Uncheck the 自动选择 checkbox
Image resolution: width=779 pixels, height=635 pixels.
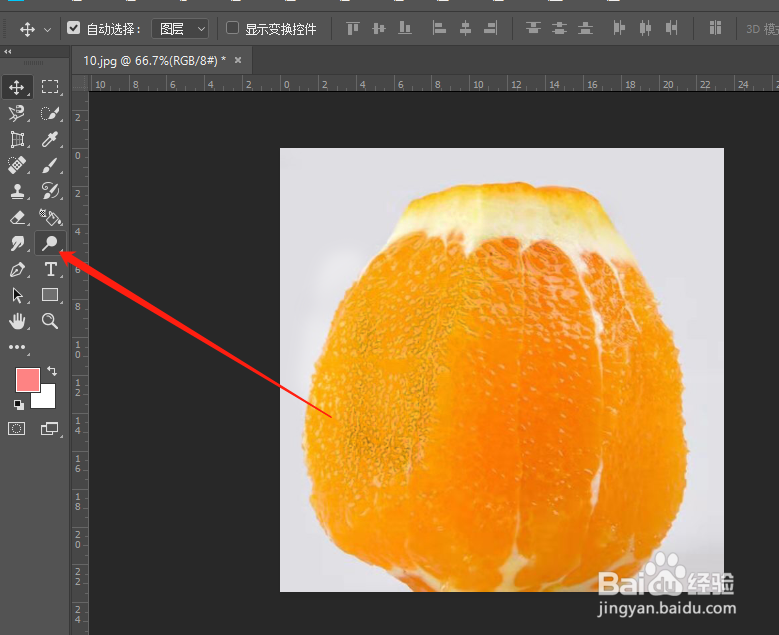74,28
